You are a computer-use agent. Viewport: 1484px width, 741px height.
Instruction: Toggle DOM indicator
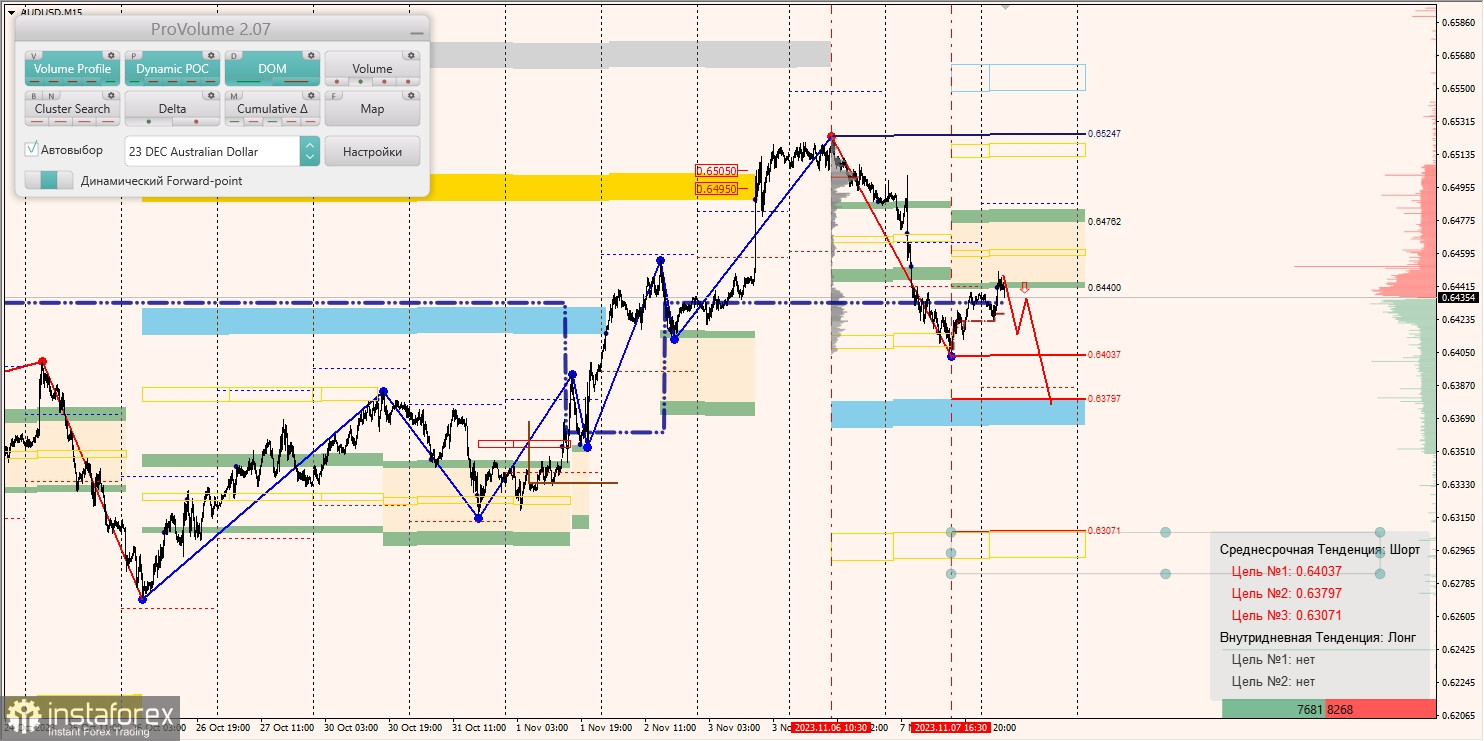272,68
